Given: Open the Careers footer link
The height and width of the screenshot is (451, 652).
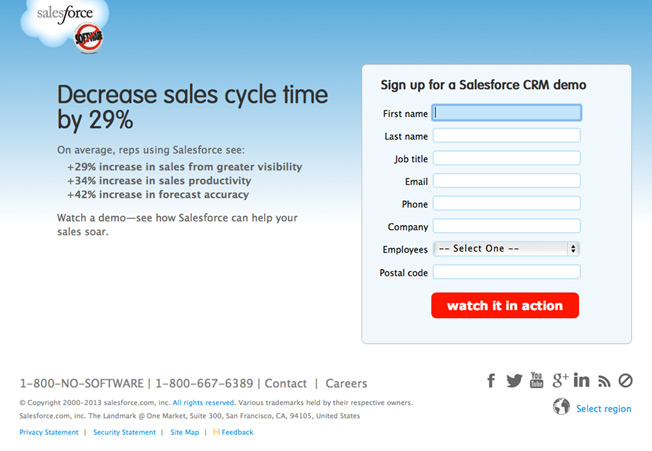Looking at the screenshot, I should click(x=346, y=383).
